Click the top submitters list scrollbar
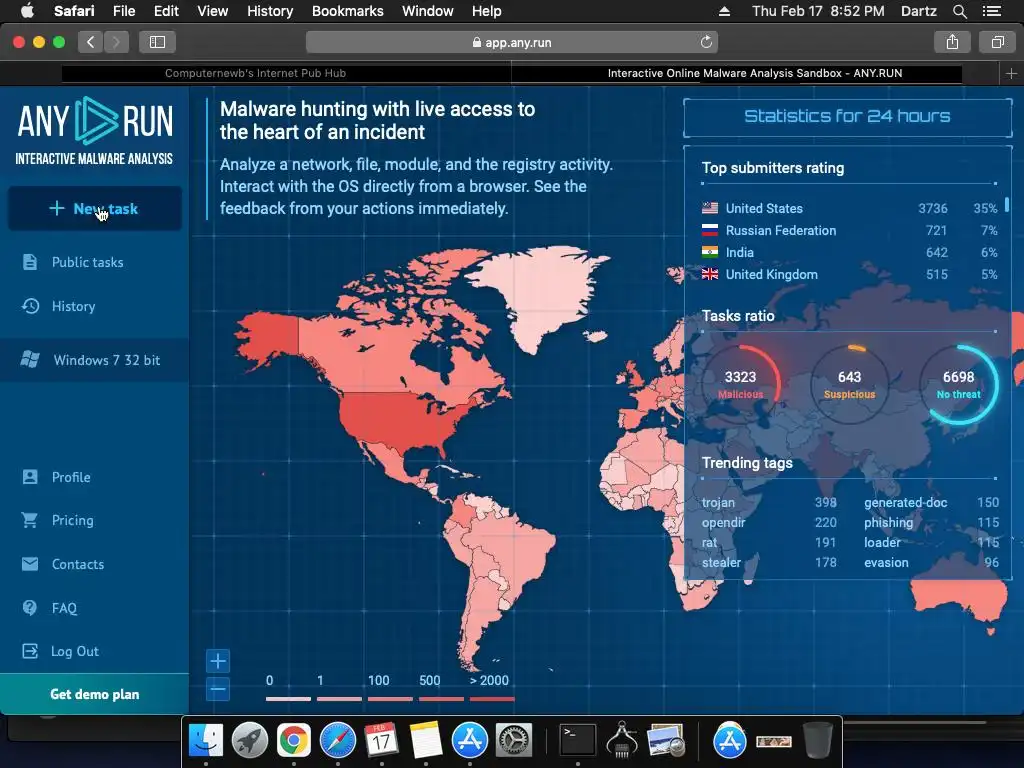The width and height of the screenshot is (1024, 768). click(x=1007, y=205)
